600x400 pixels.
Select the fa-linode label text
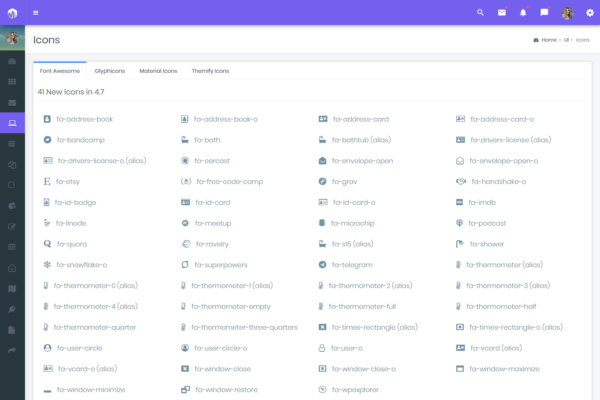pyautogui.click(x=71, y=223)
